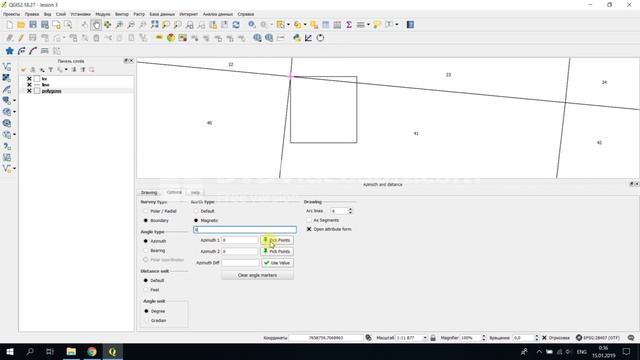Click the Azimuth Diff input field
The width and height of the screenshot is (640, 360).
pyautogui.click(x=240, y=263)
